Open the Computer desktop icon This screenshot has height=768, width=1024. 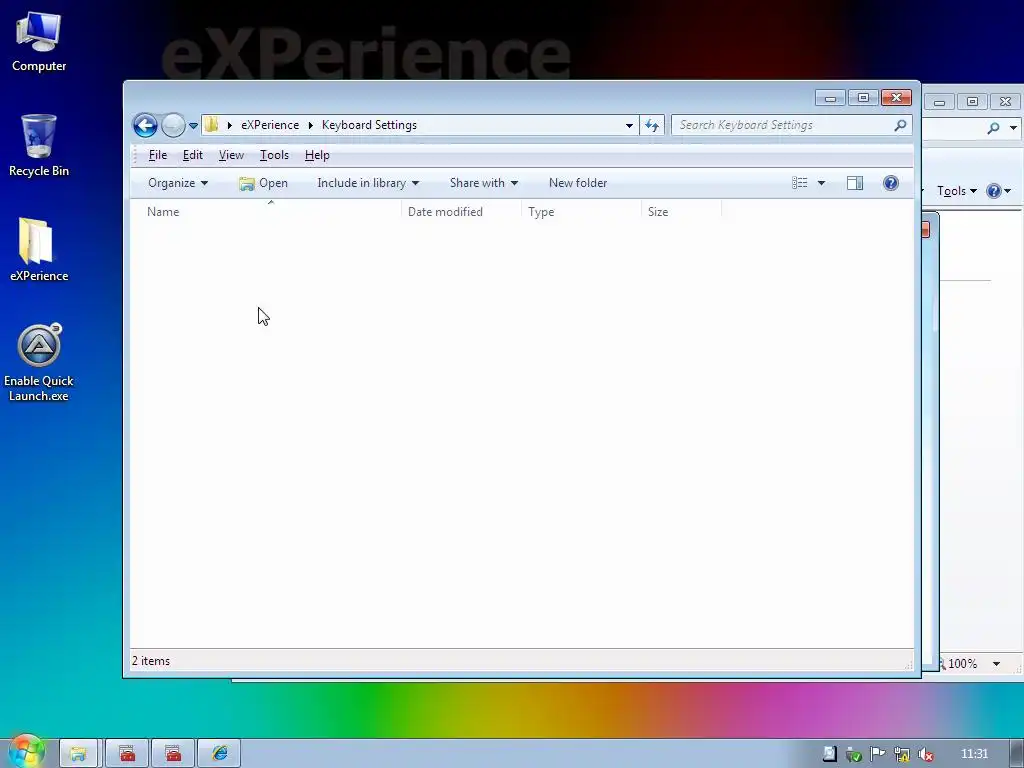tap(39, 41)
